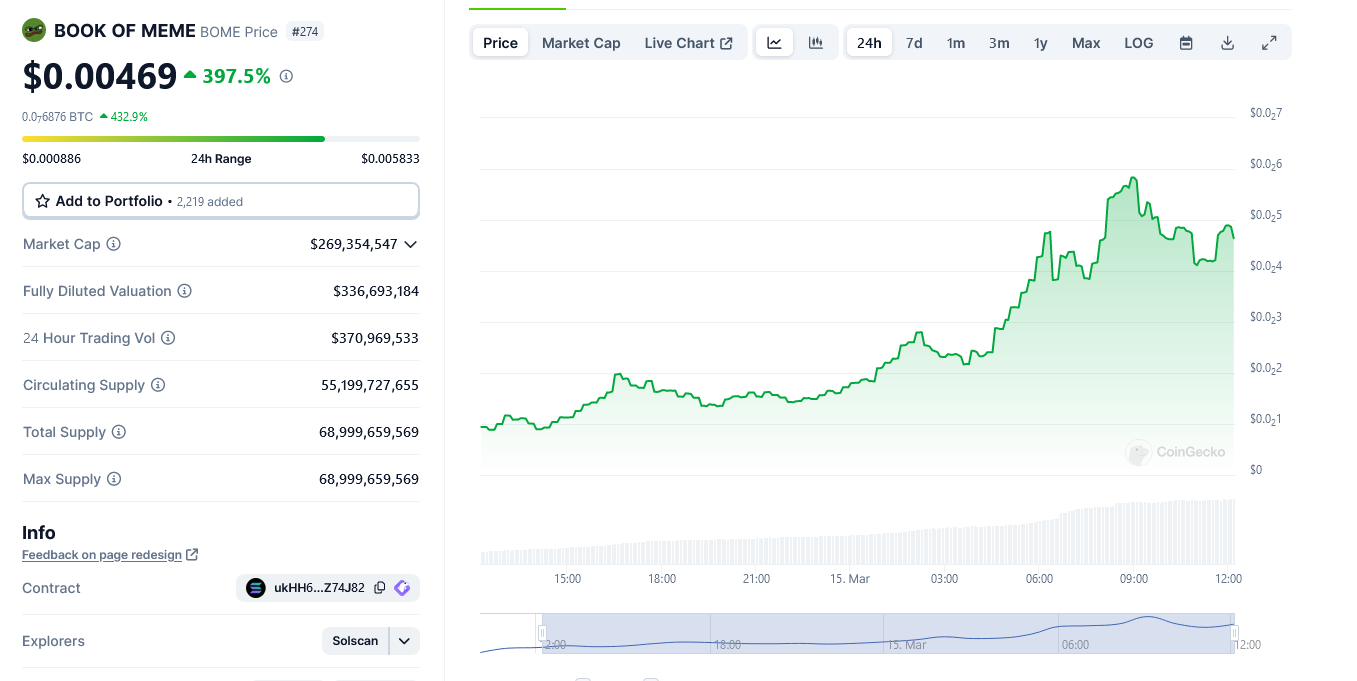This screenshot has width=1357, height=681.
Task: Switch to candlestick chart icon
Action: click(816, 43)
